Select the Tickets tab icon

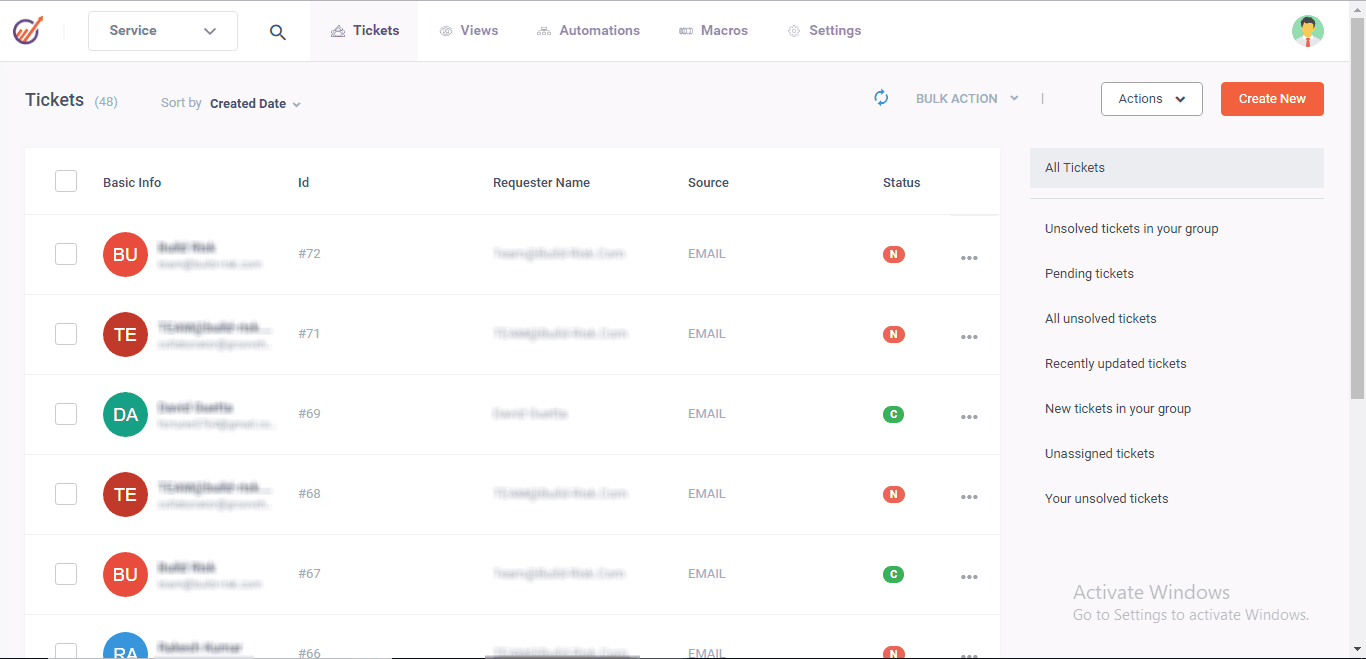coord(340,30)
